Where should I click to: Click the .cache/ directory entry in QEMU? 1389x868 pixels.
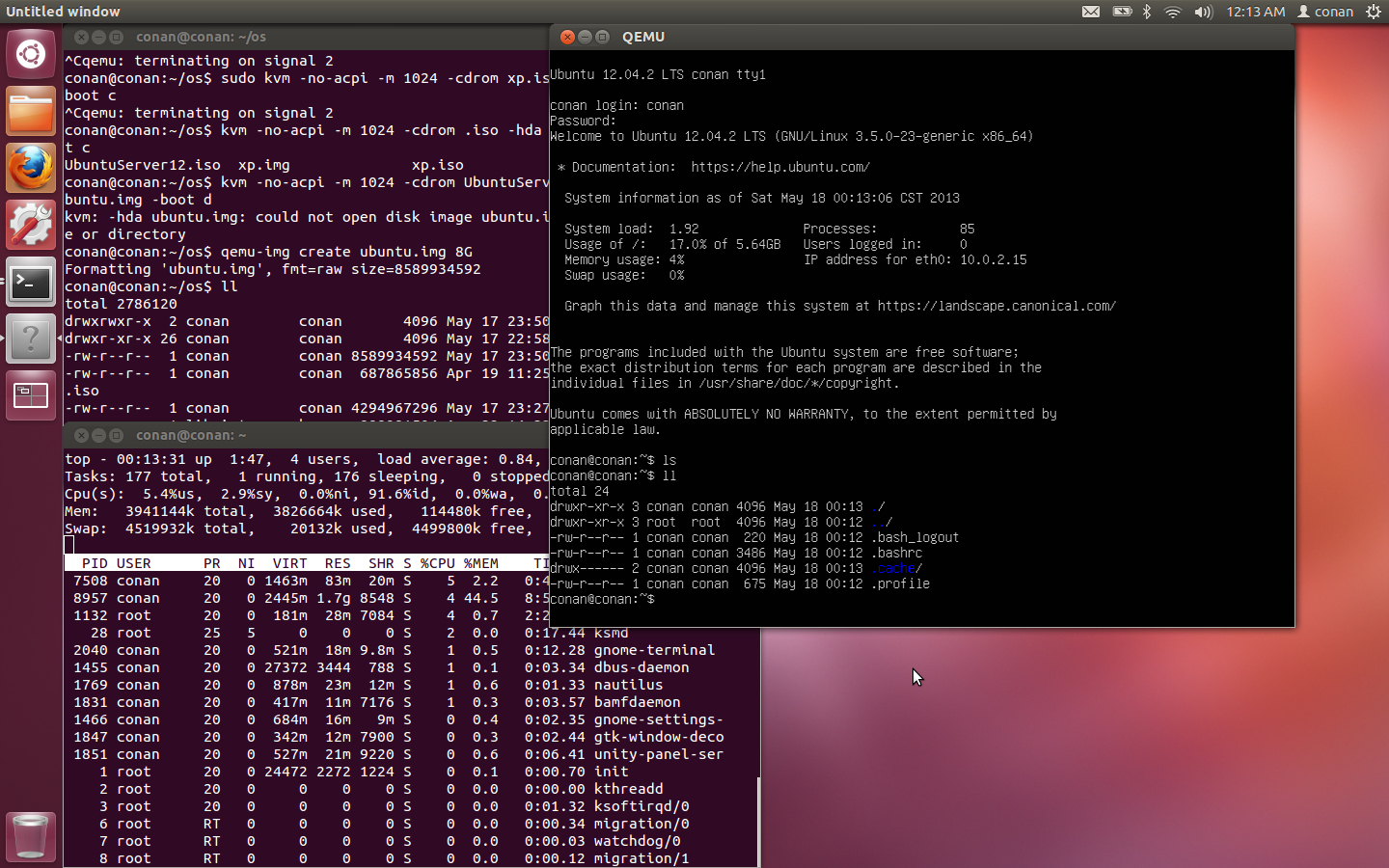click(897, 568)
